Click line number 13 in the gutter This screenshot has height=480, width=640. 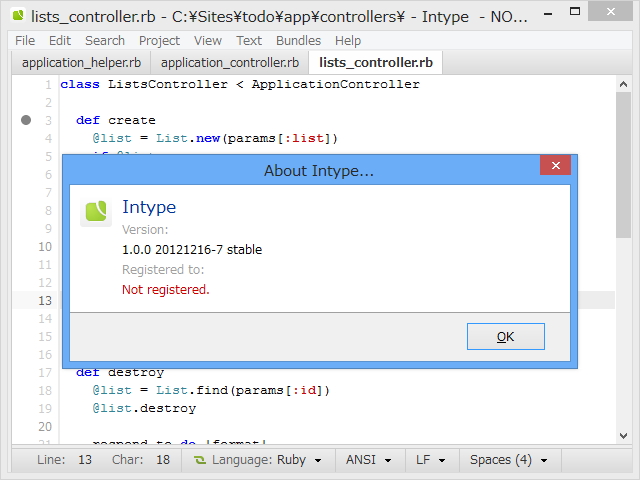[45, 300]
